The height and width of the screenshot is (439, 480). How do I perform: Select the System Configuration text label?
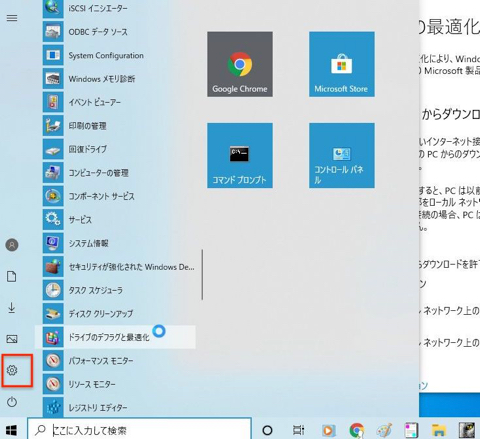pos(106,55)
